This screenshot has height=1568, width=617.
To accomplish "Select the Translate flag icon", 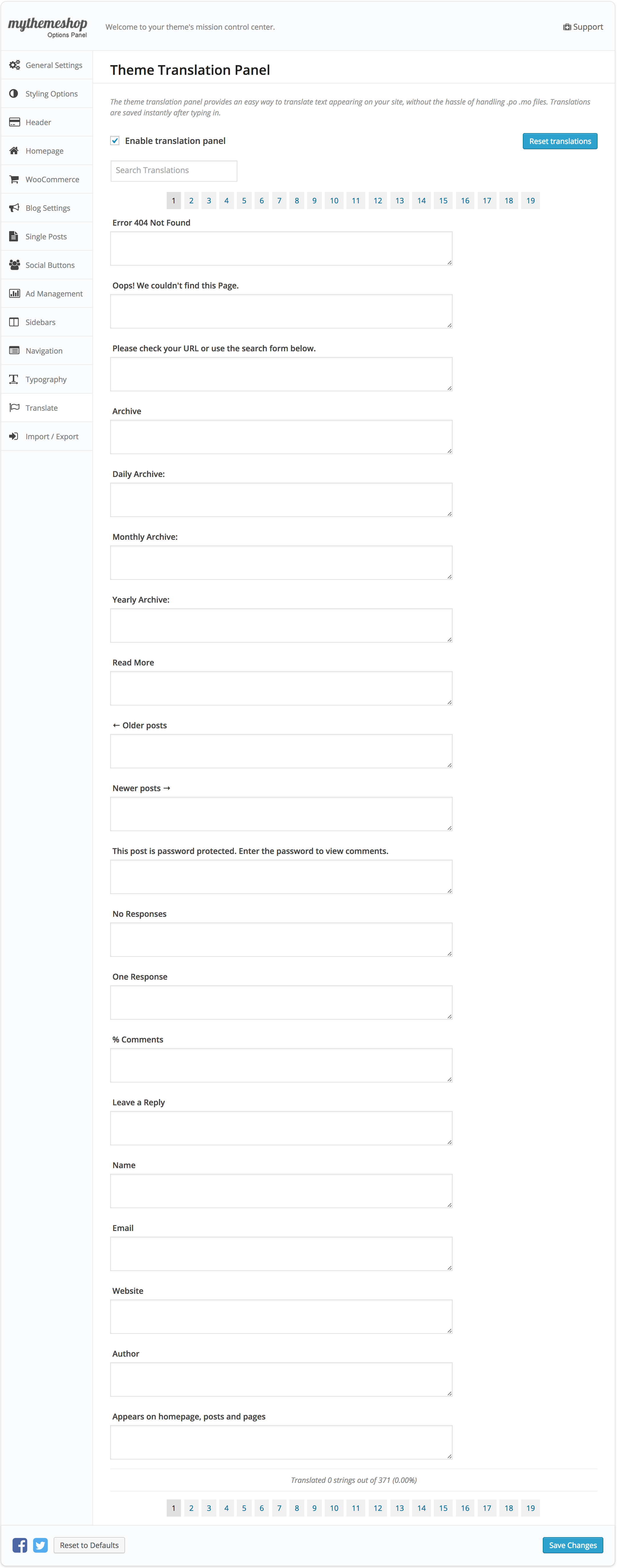I will 15,407.
